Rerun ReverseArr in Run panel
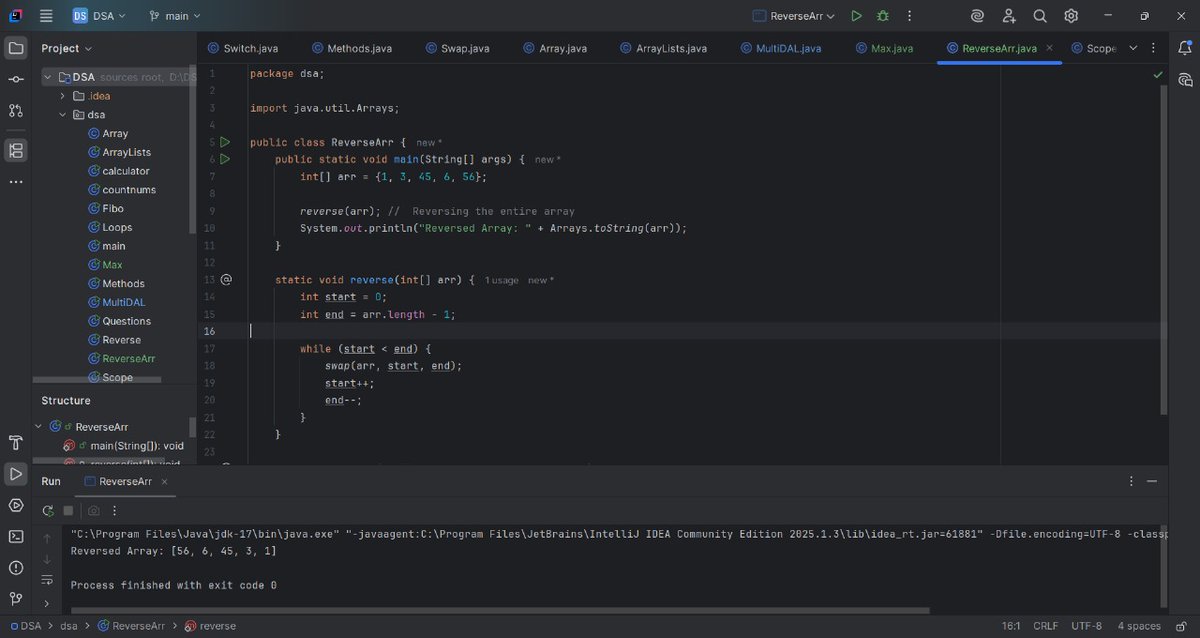This screenshot has height=638, width=1200. pyautogui.click(x=48, y=510)
